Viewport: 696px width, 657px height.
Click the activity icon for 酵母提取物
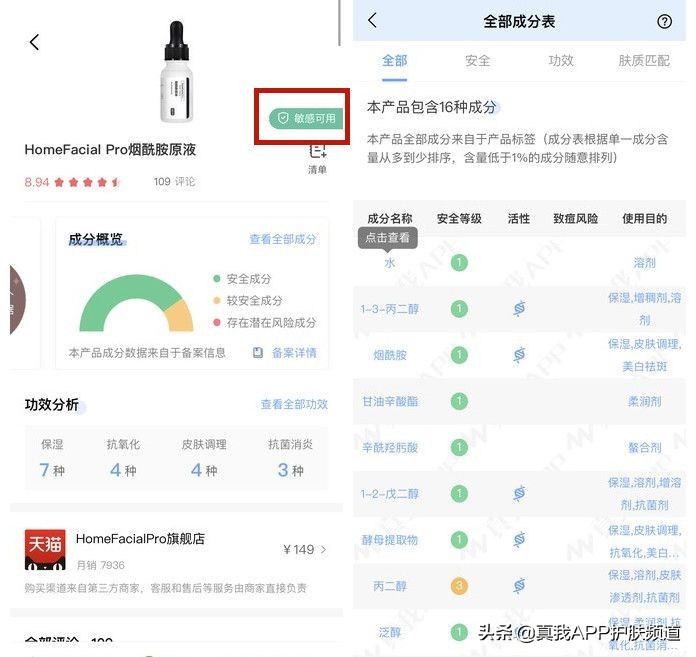tap(519, 539)
